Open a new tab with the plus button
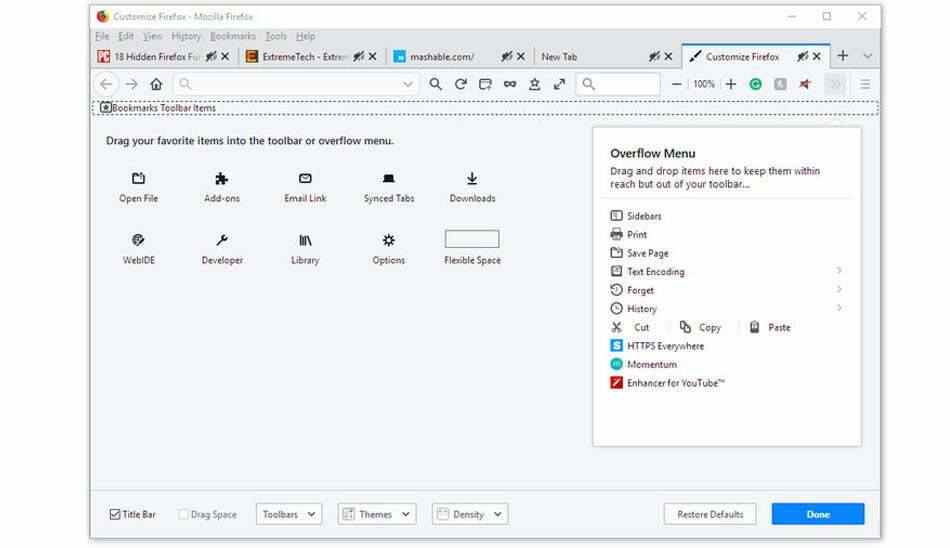 [843, 56]
